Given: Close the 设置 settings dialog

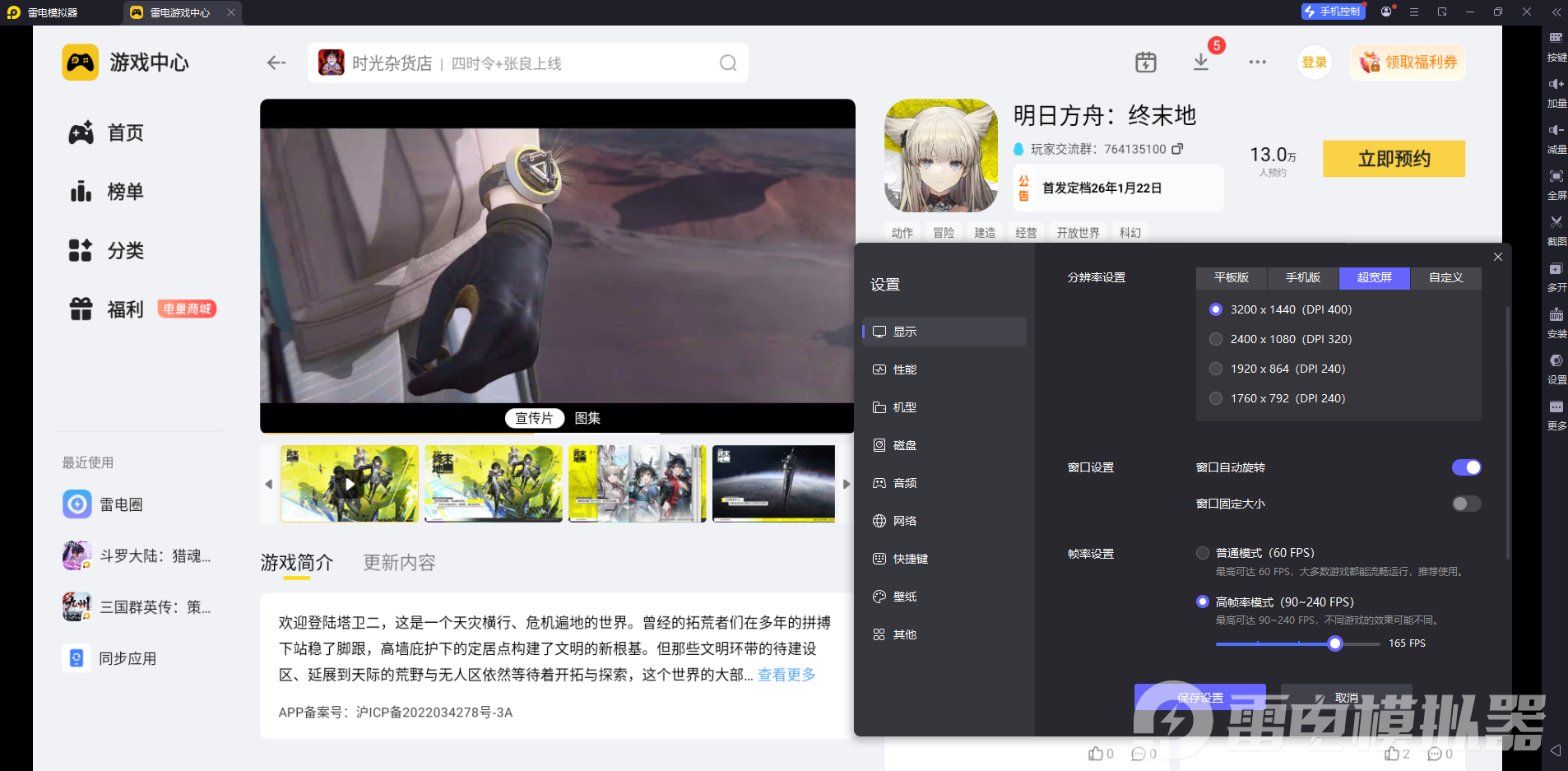Looking at the screenshot, I should click(1498, 257).
